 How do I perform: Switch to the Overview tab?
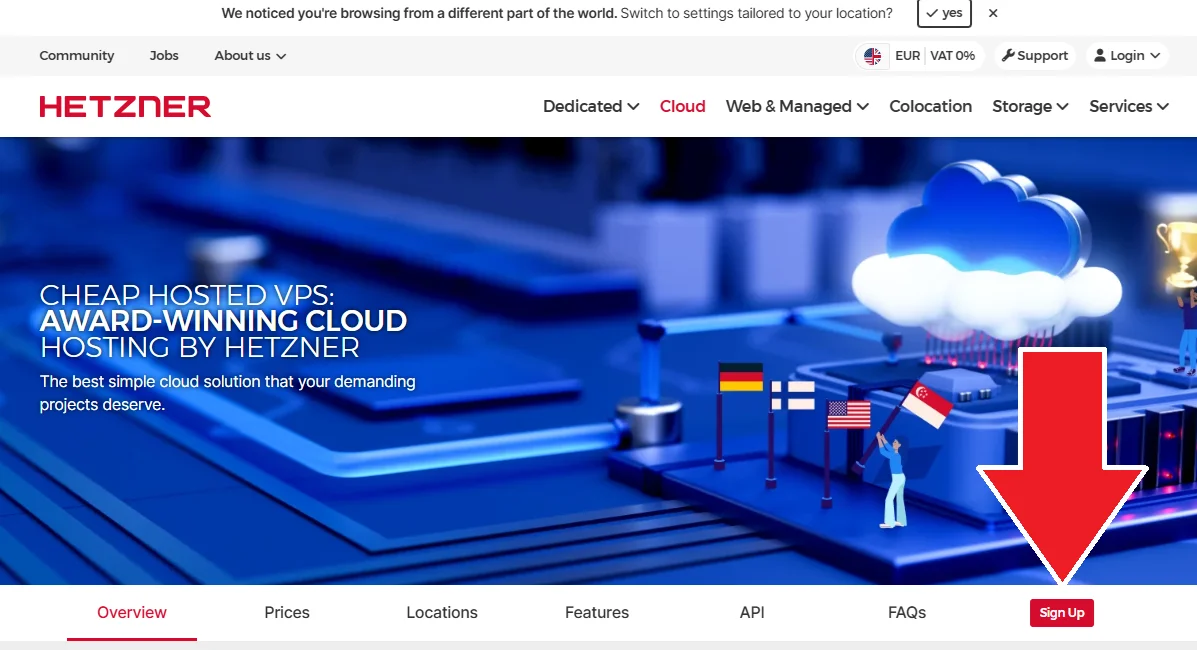131,613
